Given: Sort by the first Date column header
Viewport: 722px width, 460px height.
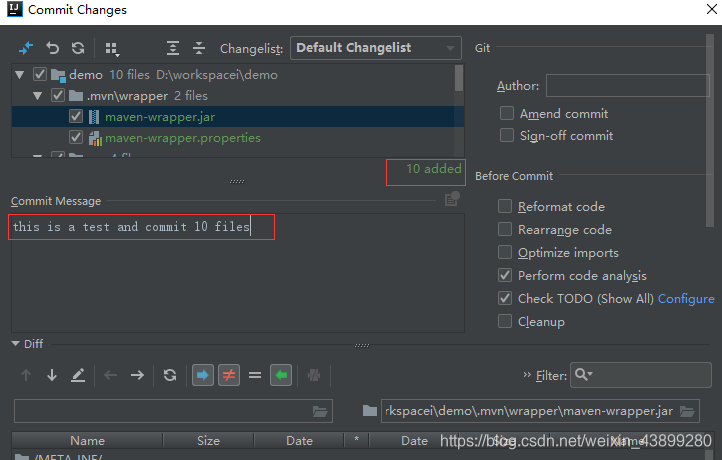Looking at the screenshot, I should point(299,441).
